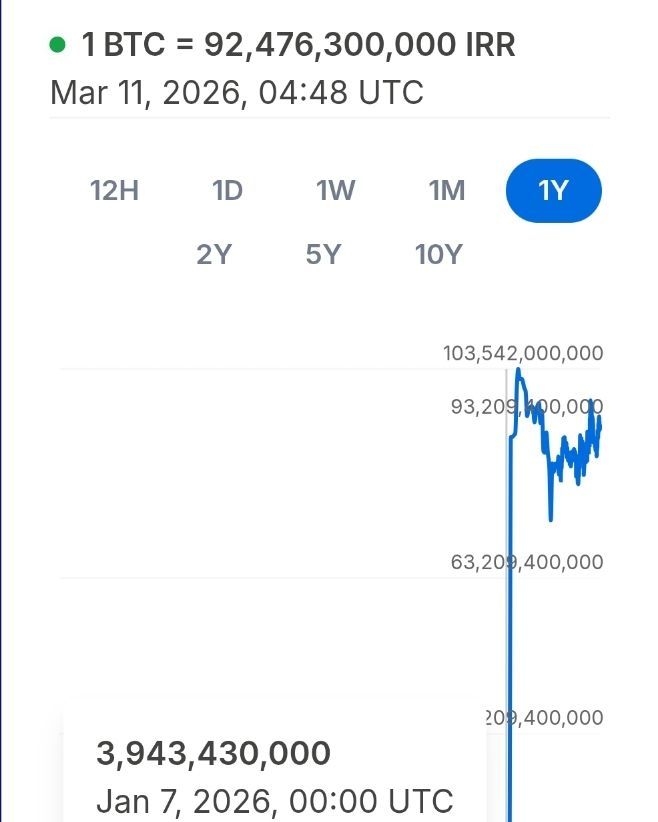Image resolution: width=658 pixels, height=822 pixels.
Task: Click the 93,209,400,000 axis label
Action: point(523,407)
